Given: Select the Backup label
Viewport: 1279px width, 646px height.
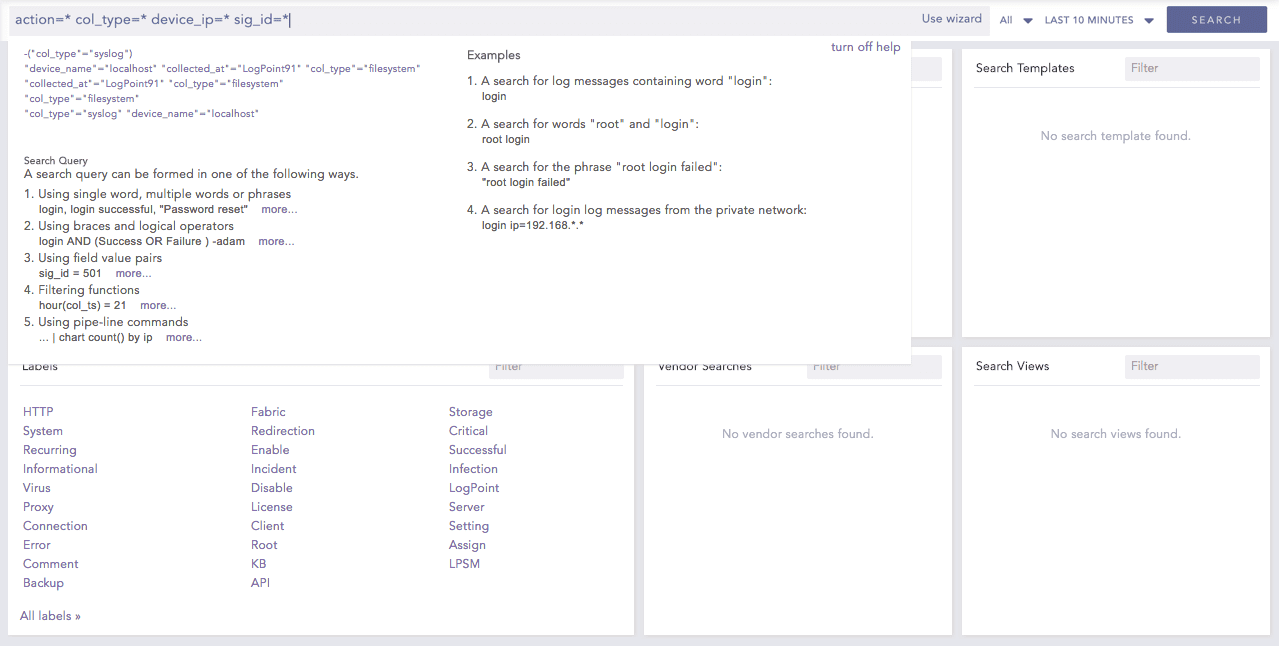Looking at the screenshot, I should [43, 582].
